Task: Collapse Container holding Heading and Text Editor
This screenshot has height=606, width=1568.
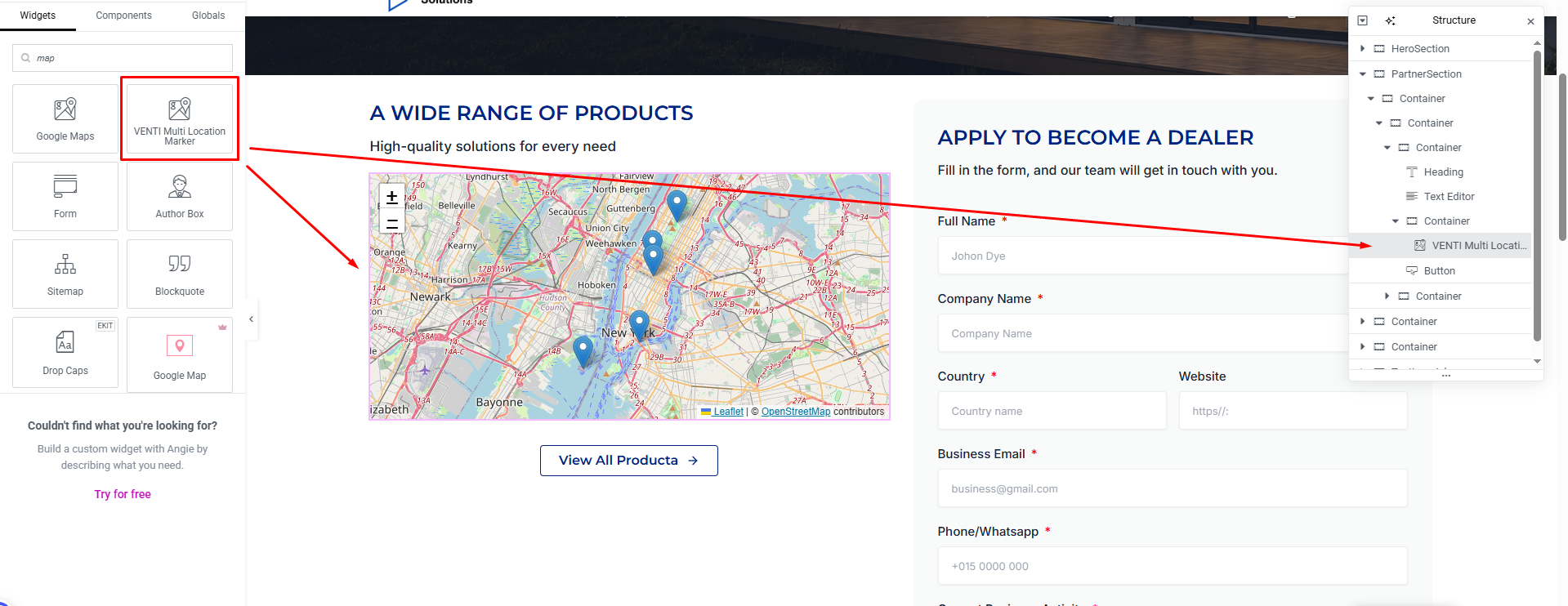Action: (x=1387, y=148)
